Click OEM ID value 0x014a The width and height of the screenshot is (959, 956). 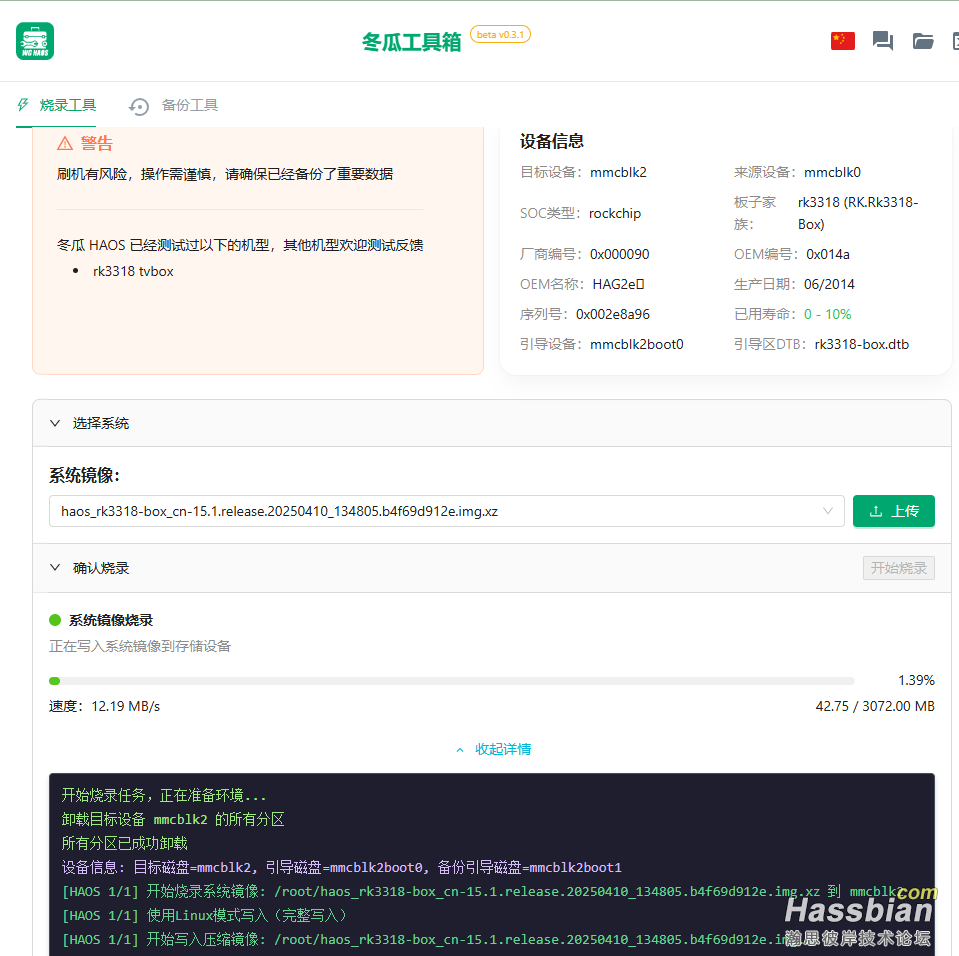828,254
